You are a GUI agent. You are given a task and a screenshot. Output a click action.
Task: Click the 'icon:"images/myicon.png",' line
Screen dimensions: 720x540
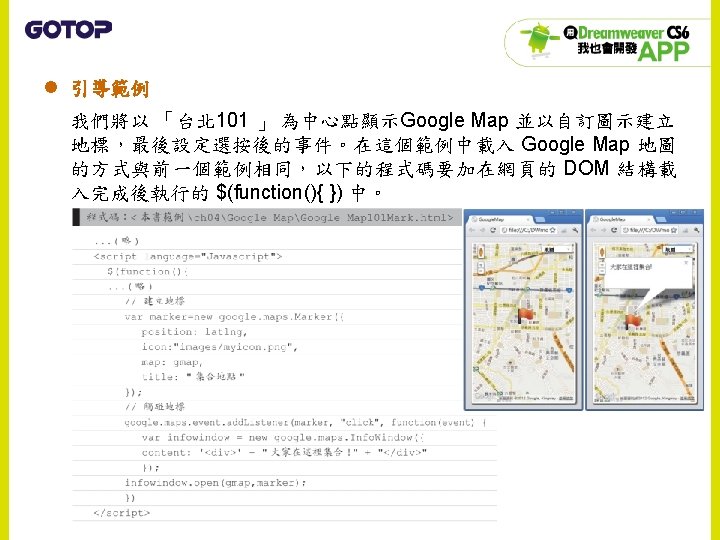(219, 347)
